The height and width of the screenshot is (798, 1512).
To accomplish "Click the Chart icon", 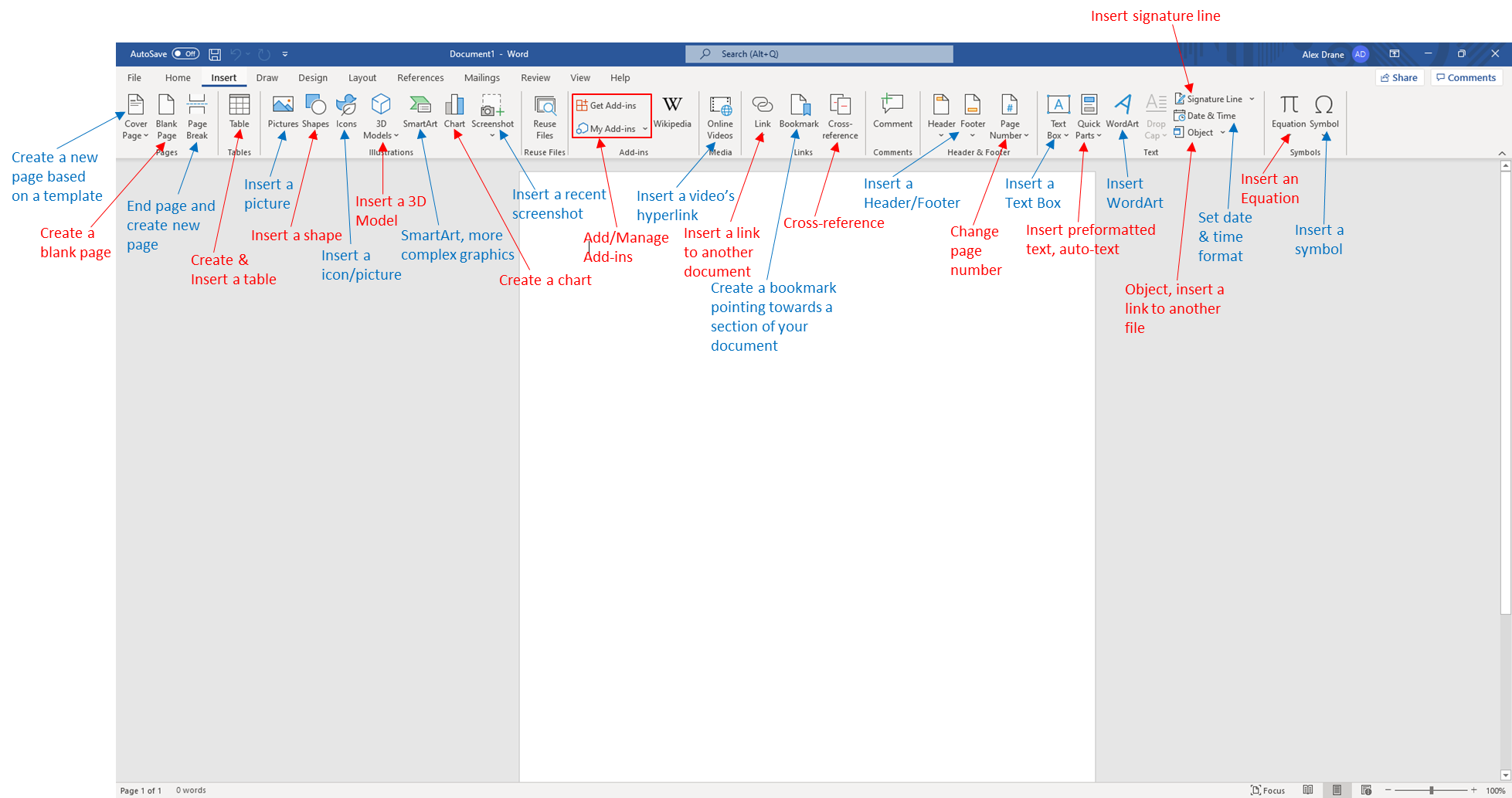I will point(454,110).
